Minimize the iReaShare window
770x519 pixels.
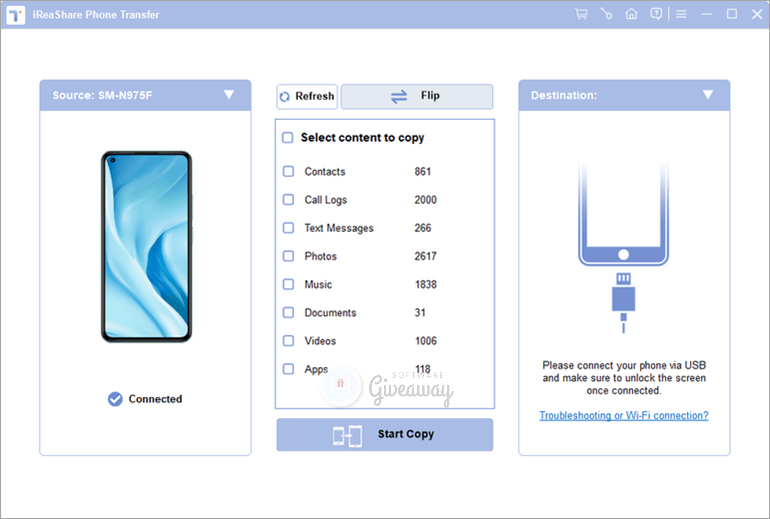point(707,14)
